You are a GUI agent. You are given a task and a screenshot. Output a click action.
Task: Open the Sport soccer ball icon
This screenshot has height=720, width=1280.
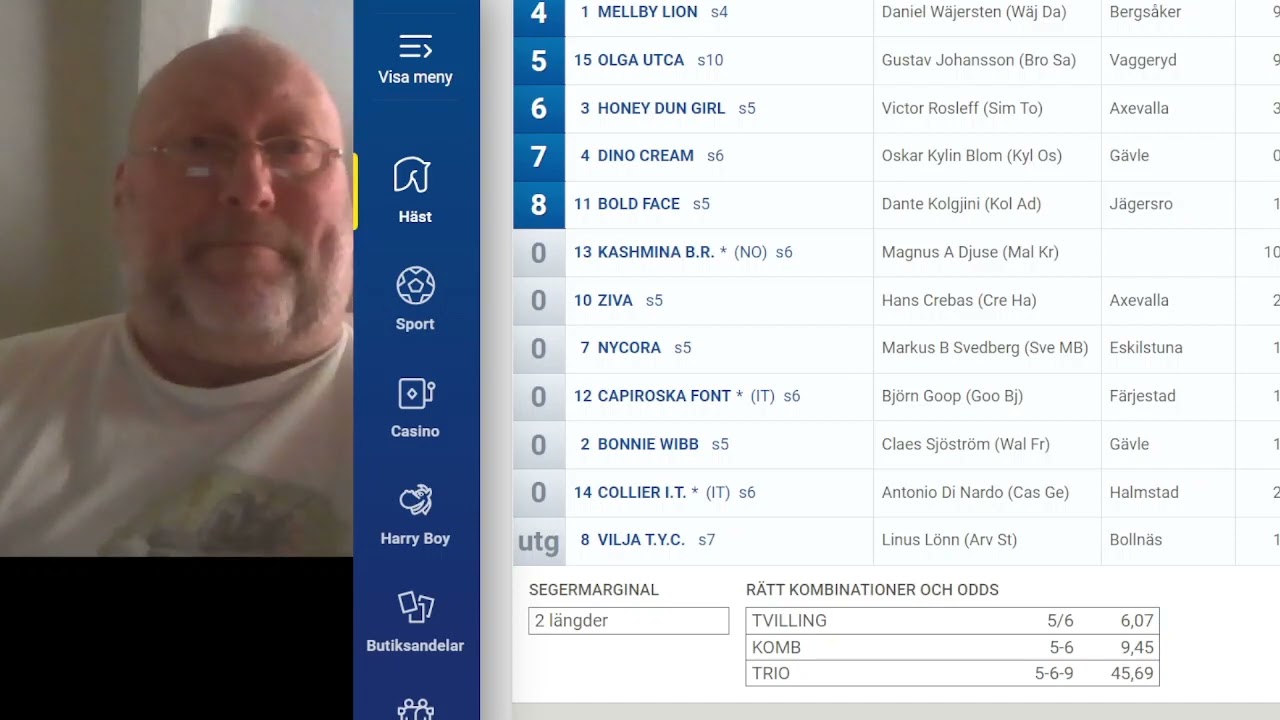415,286
